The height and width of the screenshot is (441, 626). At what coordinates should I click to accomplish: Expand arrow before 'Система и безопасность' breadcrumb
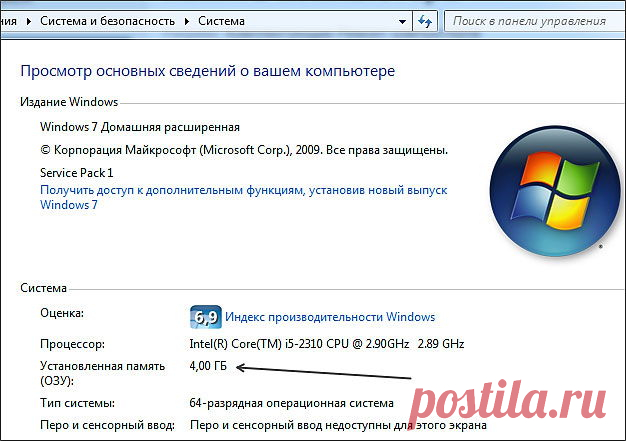(x=29, y=22)
